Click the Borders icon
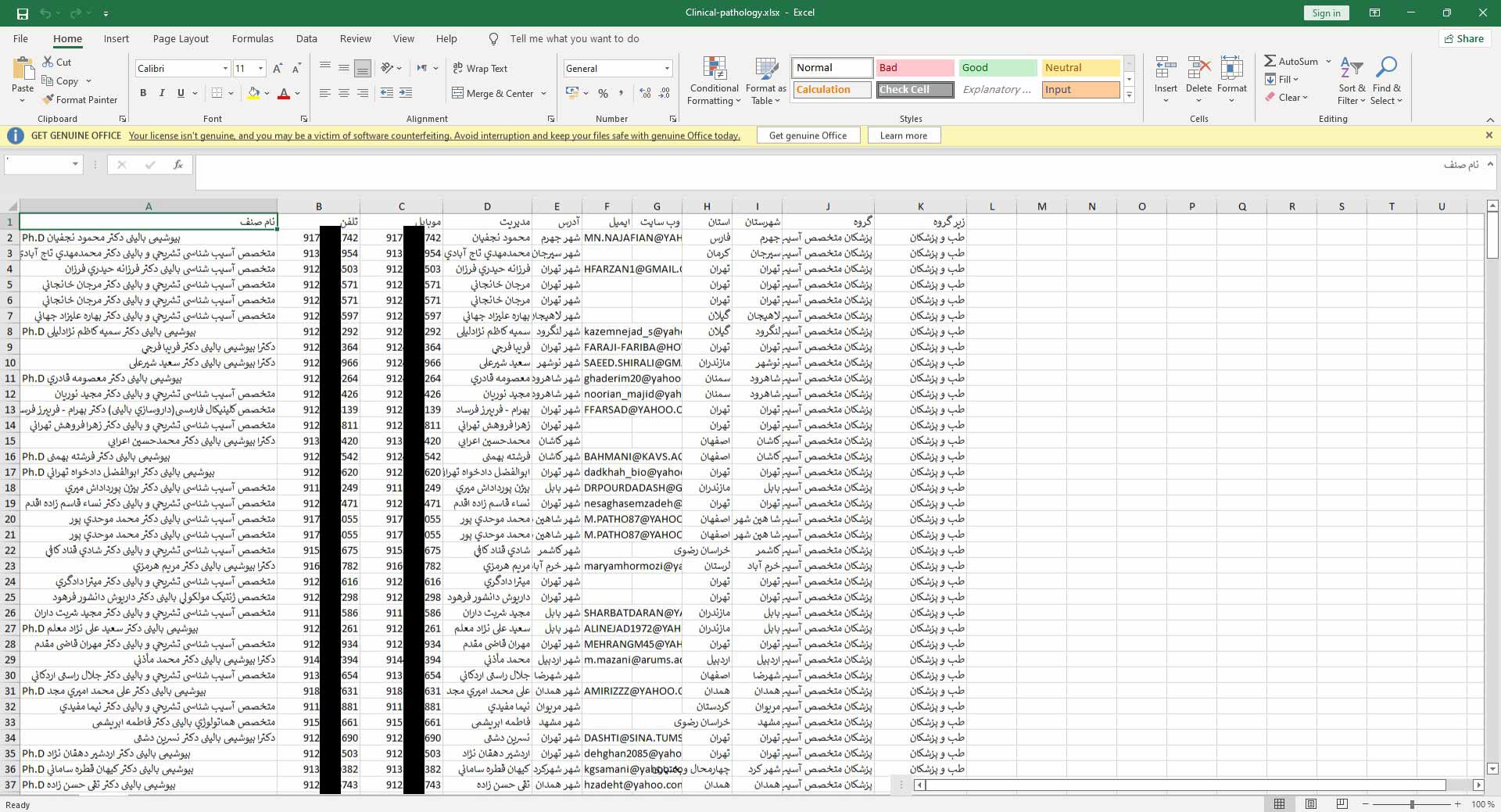Viewport: 1501px width, 812px height. click(217, 93)
